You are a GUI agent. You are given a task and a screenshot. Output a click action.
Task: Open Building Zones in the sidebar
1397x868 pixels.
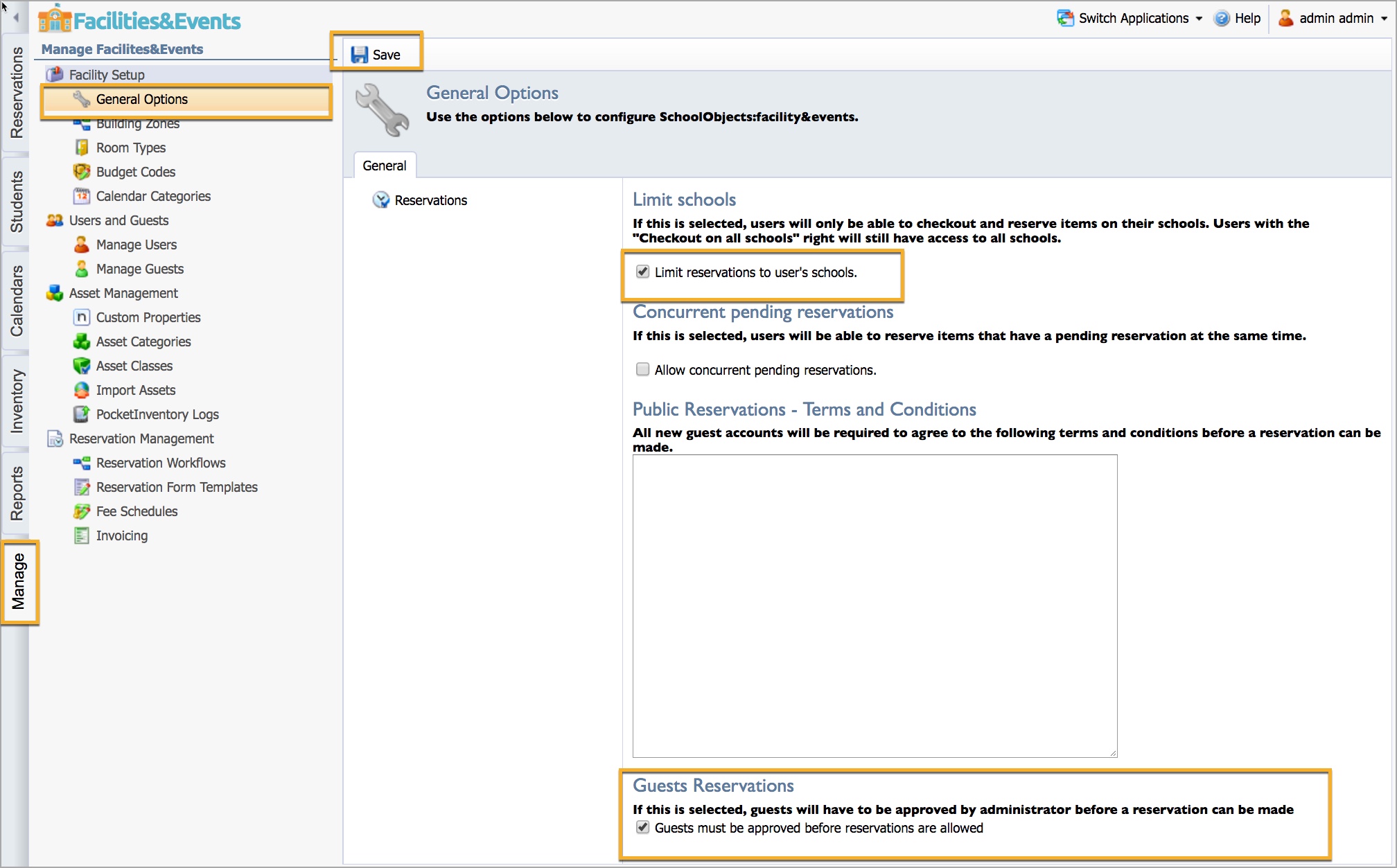[x=138, y=124]
